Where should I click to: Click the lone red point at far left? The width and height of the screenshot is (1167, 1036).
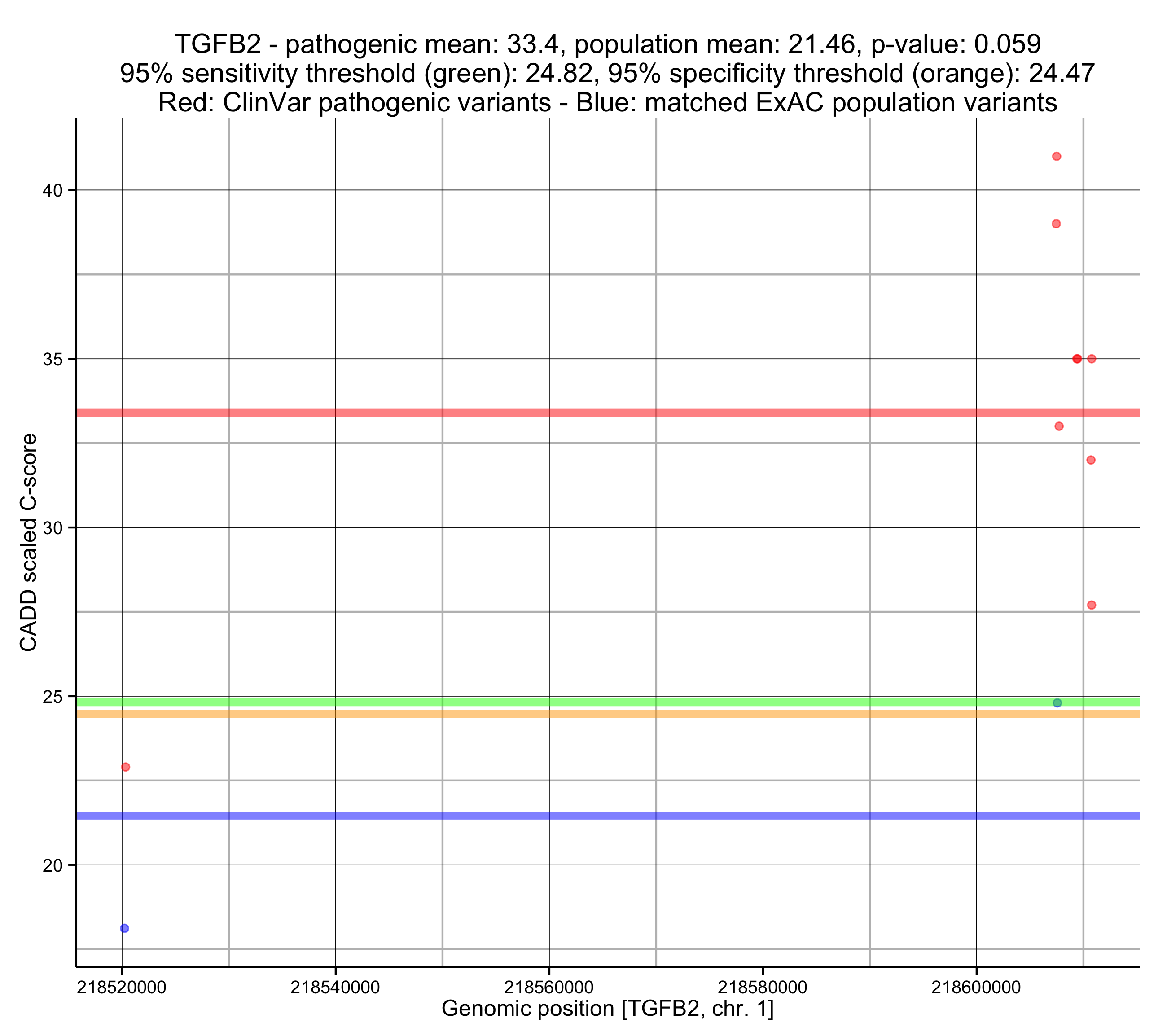126,766
